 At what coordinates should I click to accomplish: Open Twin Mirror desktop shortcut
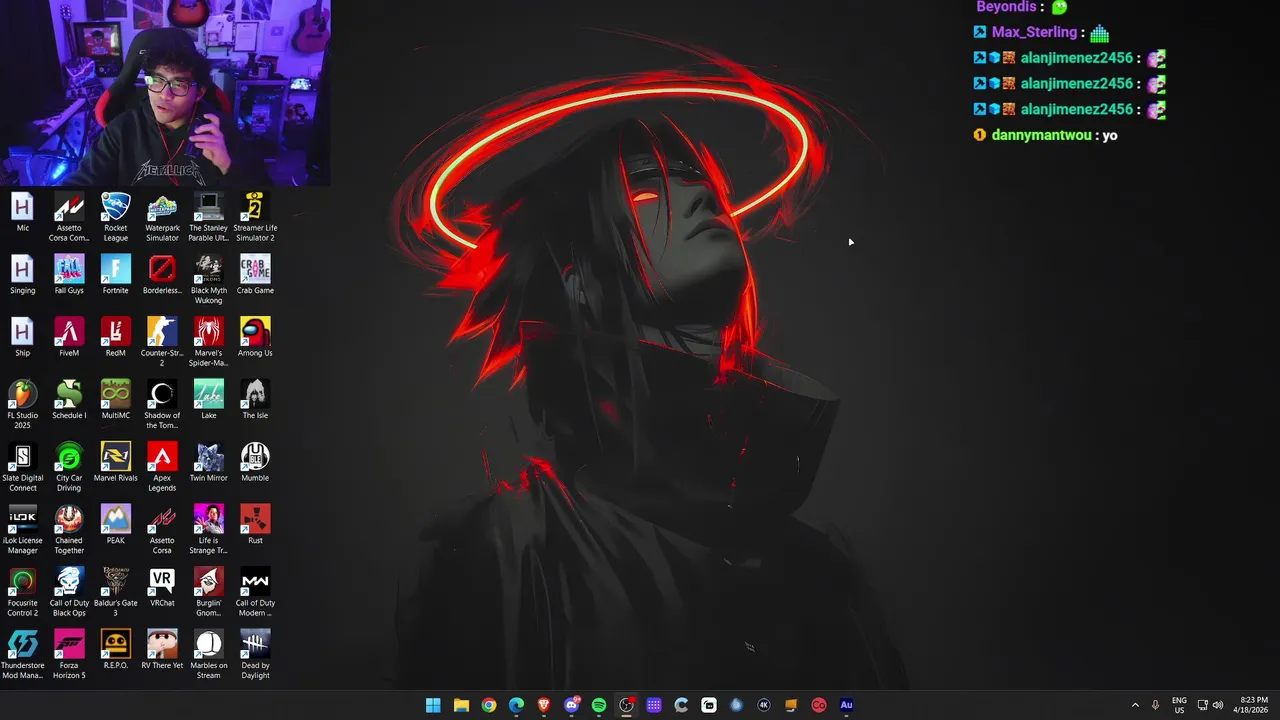click(209, 463)
